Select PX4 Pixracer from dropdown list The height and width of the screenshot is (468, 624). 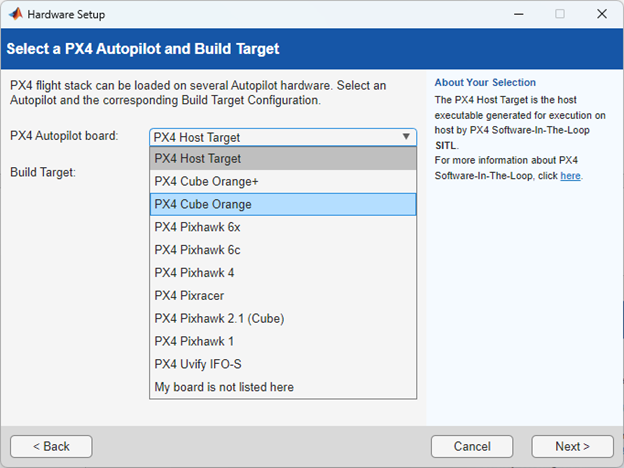click(x=282, y=295)
